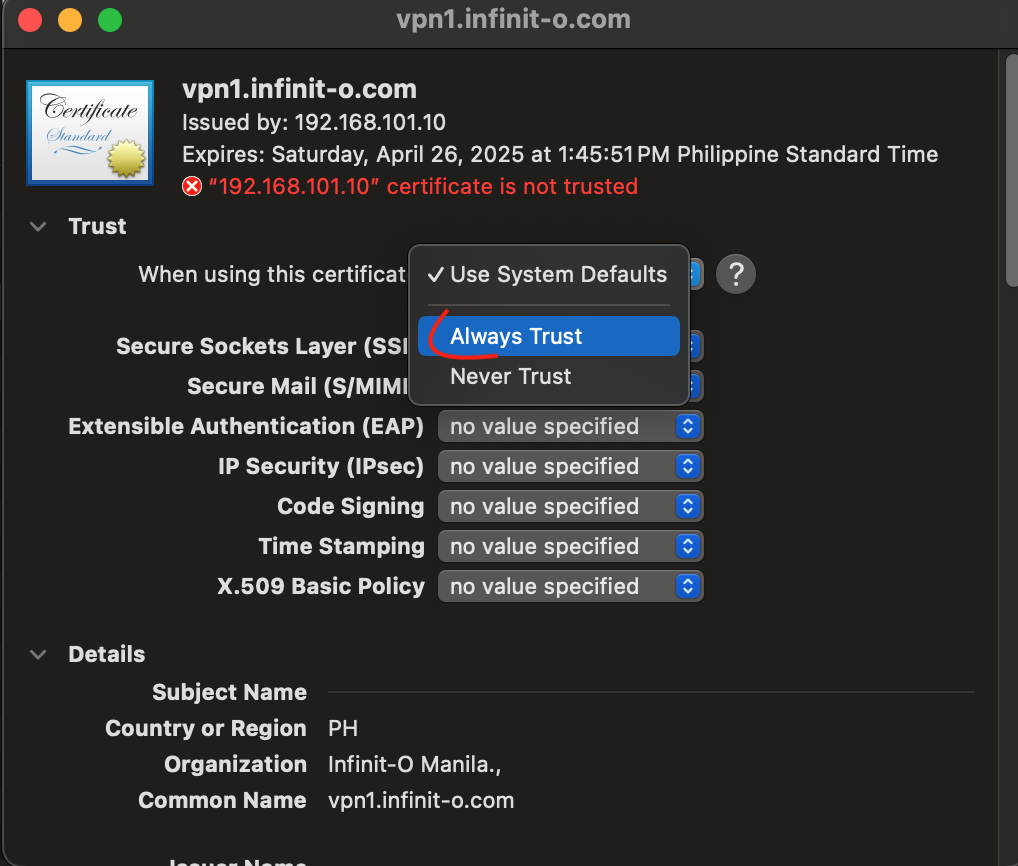
Task: Click the Secure Mail (S/MIME) label
Action: [298, 386]
